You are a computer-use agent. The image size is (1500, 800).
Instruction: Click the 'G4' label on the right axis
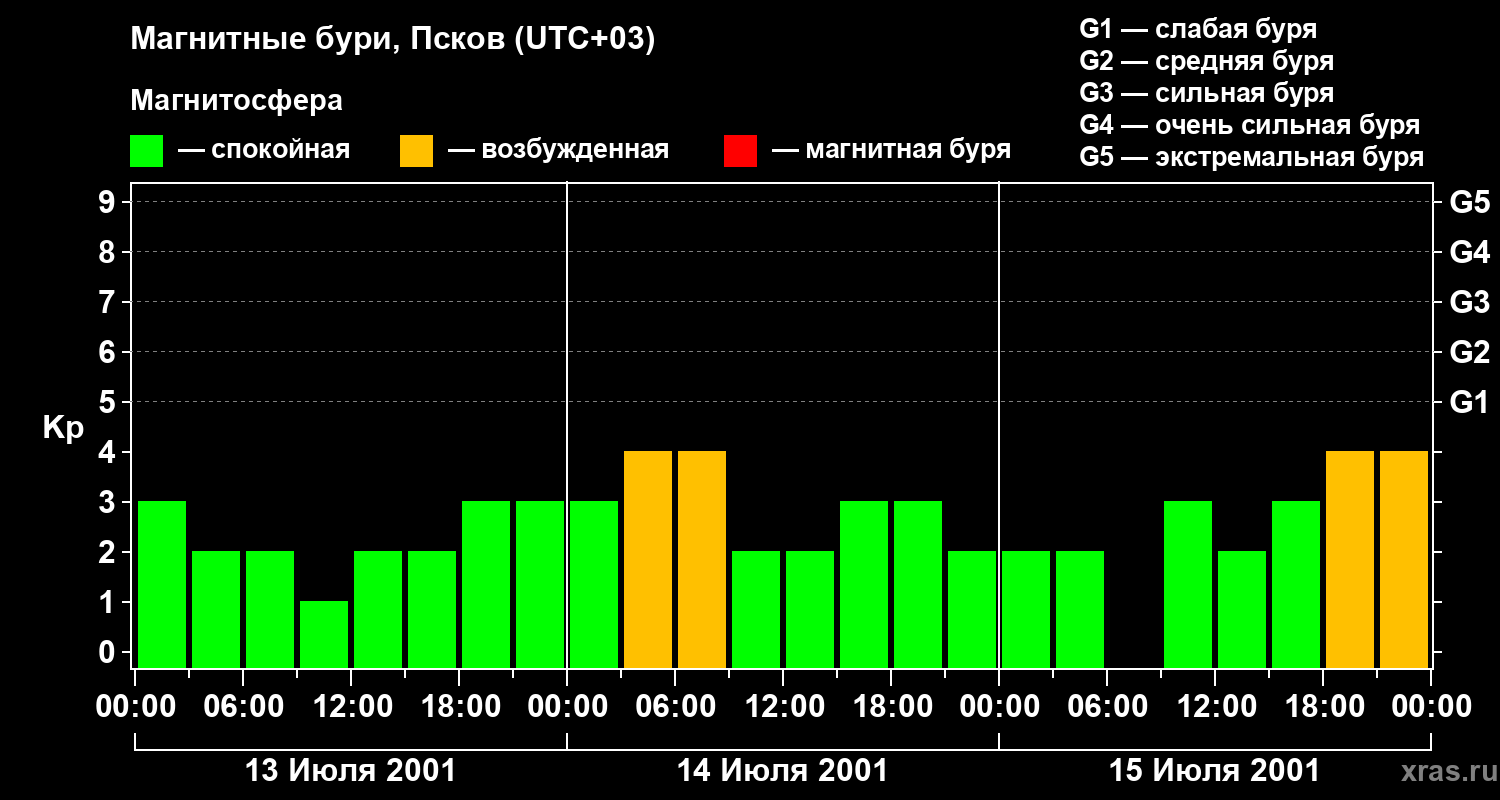tap(1469, 252)
